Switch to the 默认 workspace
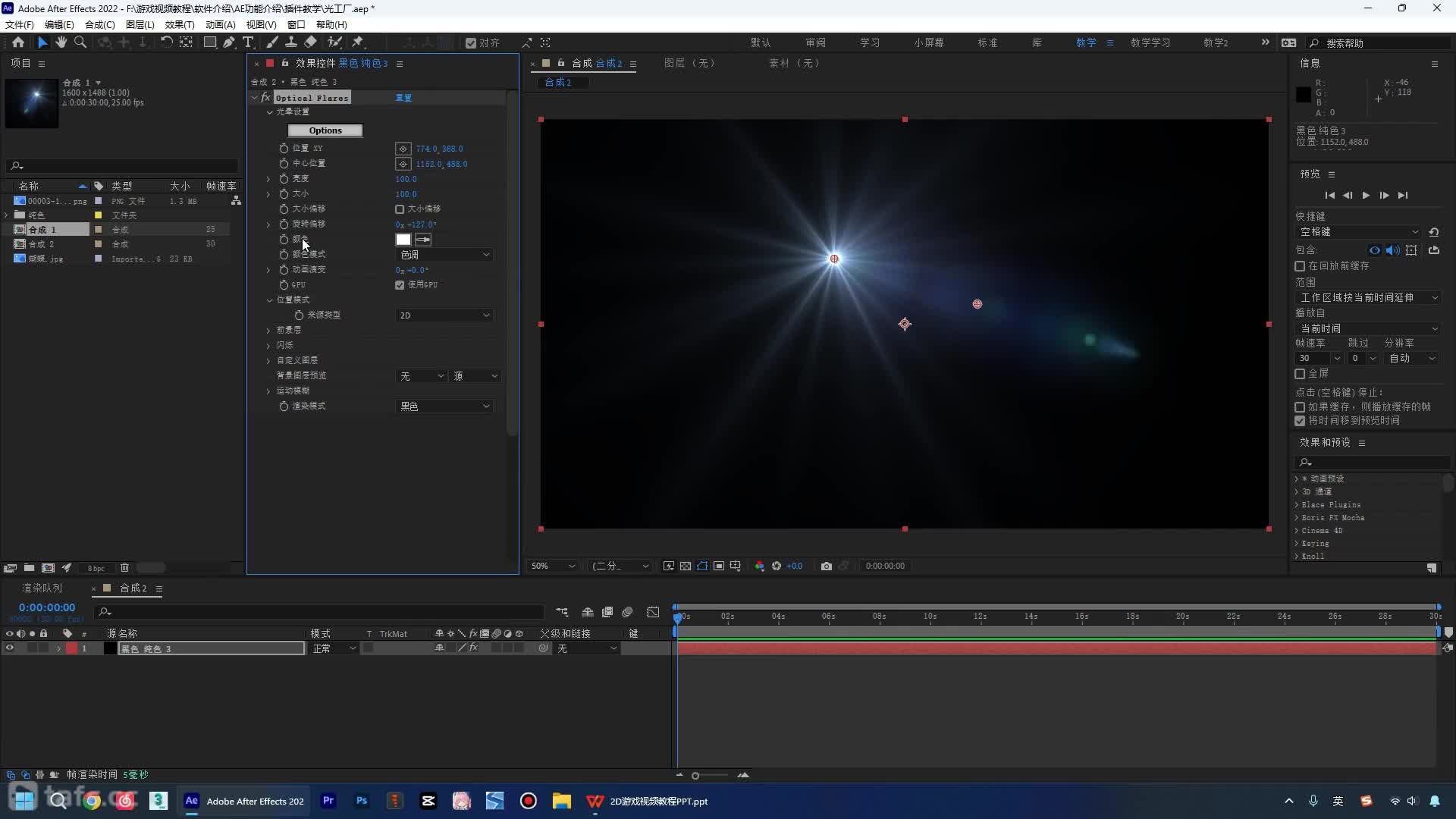Image resolution: width=1456 pixels, height=819 pixels. click(x=761, y=43)
